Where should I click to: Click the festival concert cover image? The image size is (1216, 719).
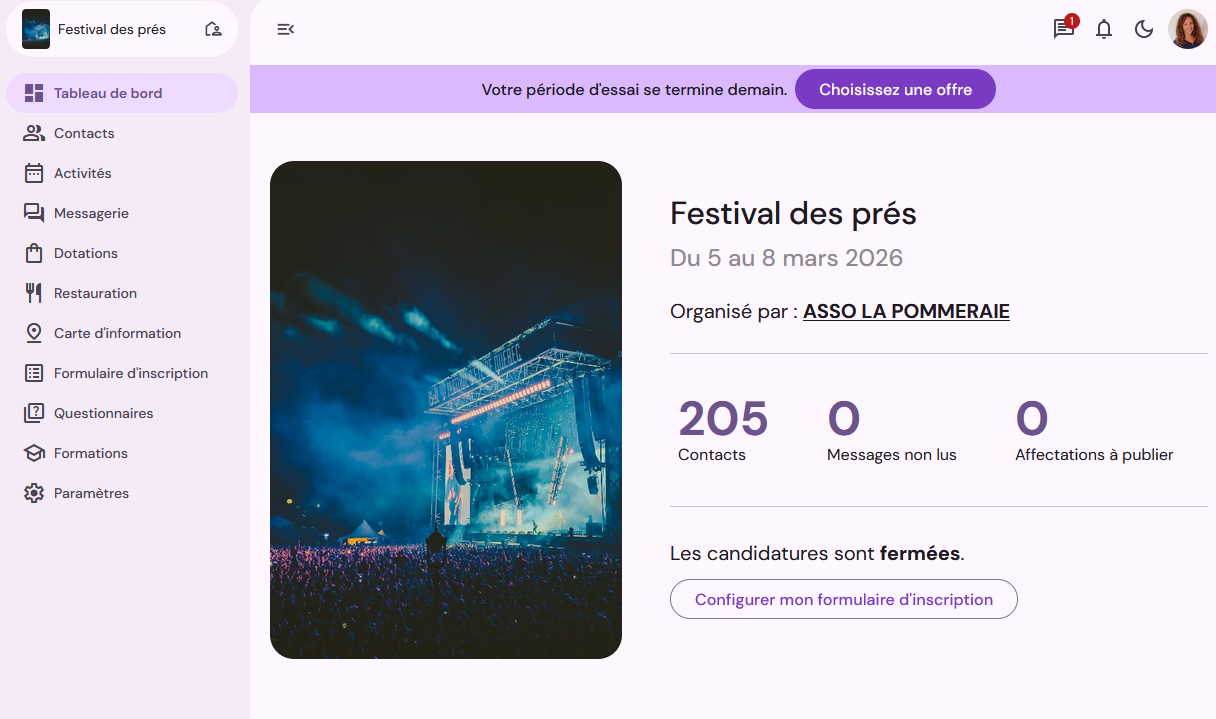click(446, 410)
